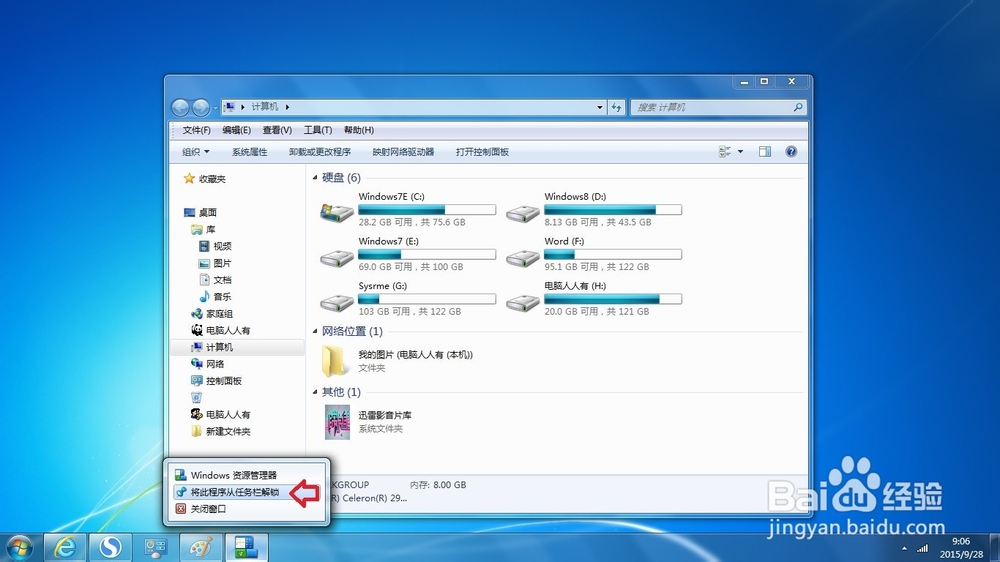
Task: Click arrow after 计算机 in breadcrumb
Action: 287,107
